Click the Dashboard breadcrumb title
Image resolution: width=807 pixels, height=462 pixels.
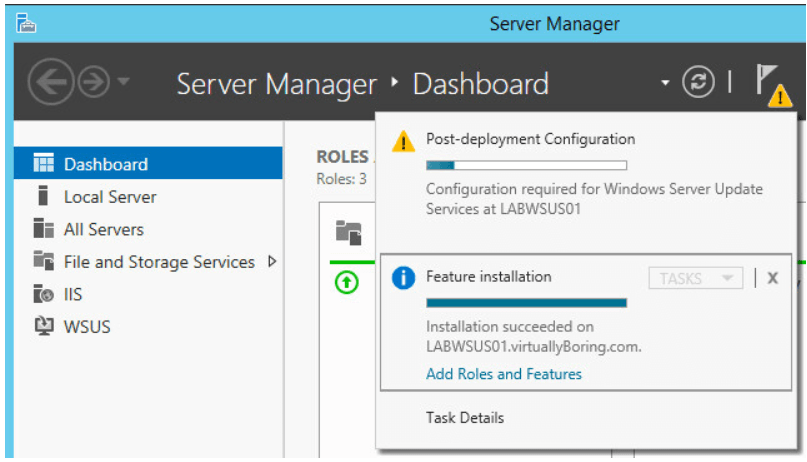(481, 84)
